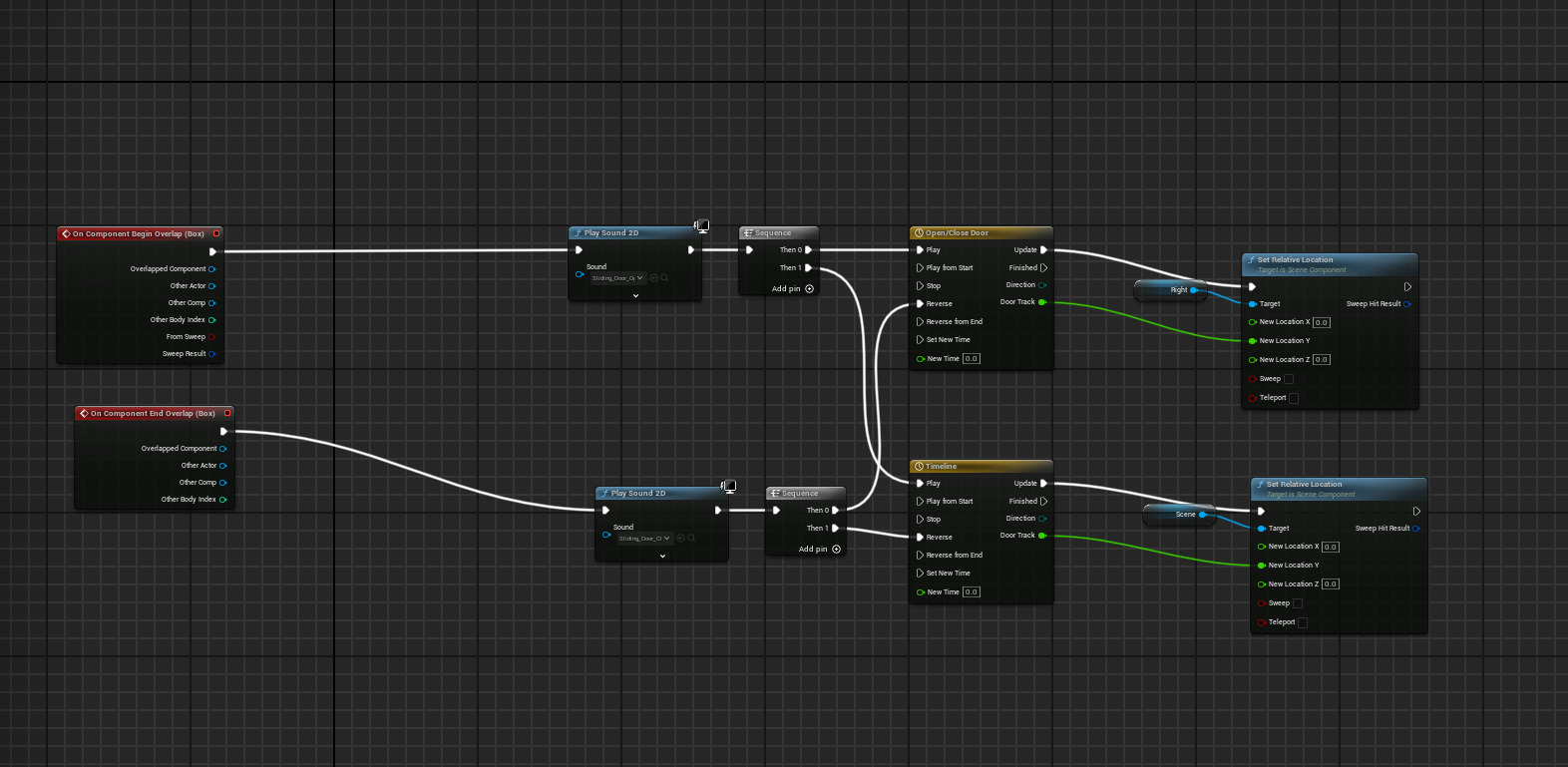
Task: Click the use-selected-asset arrow beside Sliding_Door_Cl sound
Action: 681,539
